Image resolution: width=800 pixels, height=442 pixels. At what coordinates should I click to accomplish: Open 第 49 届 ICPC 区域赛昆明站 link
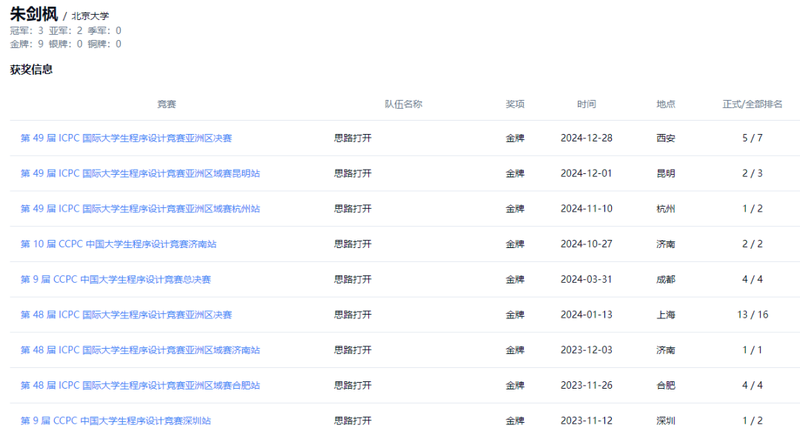click(x=140, y=173)
